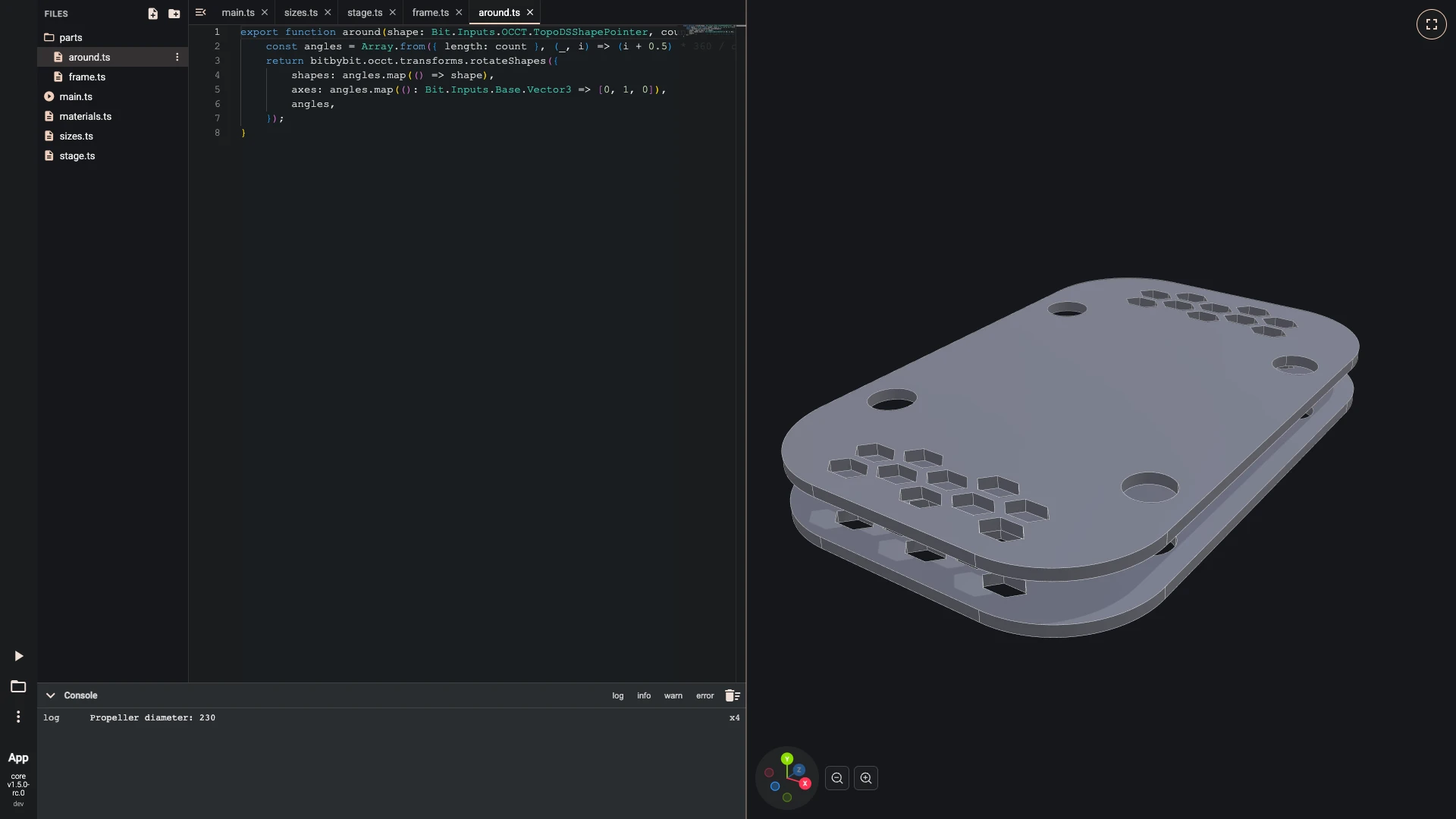Collapse the file sidebar toggle icon

[200, 12]
